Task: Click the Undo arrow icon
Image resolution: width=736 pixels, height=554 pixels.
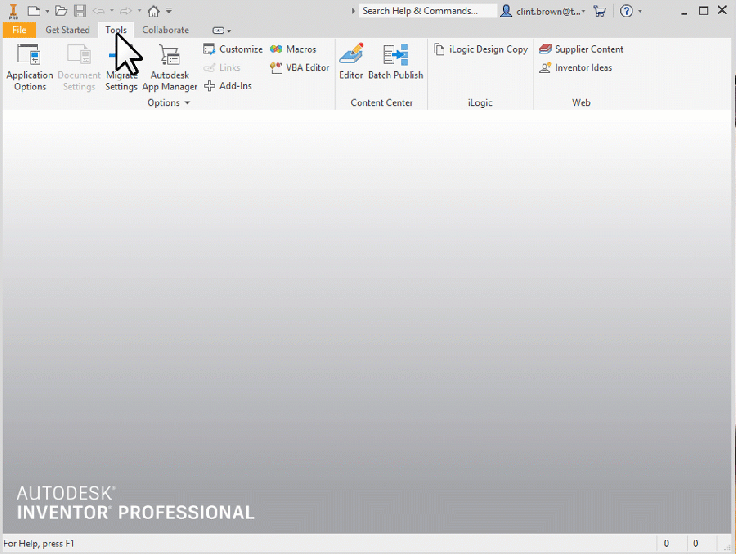Action: (x=99, y=10)
